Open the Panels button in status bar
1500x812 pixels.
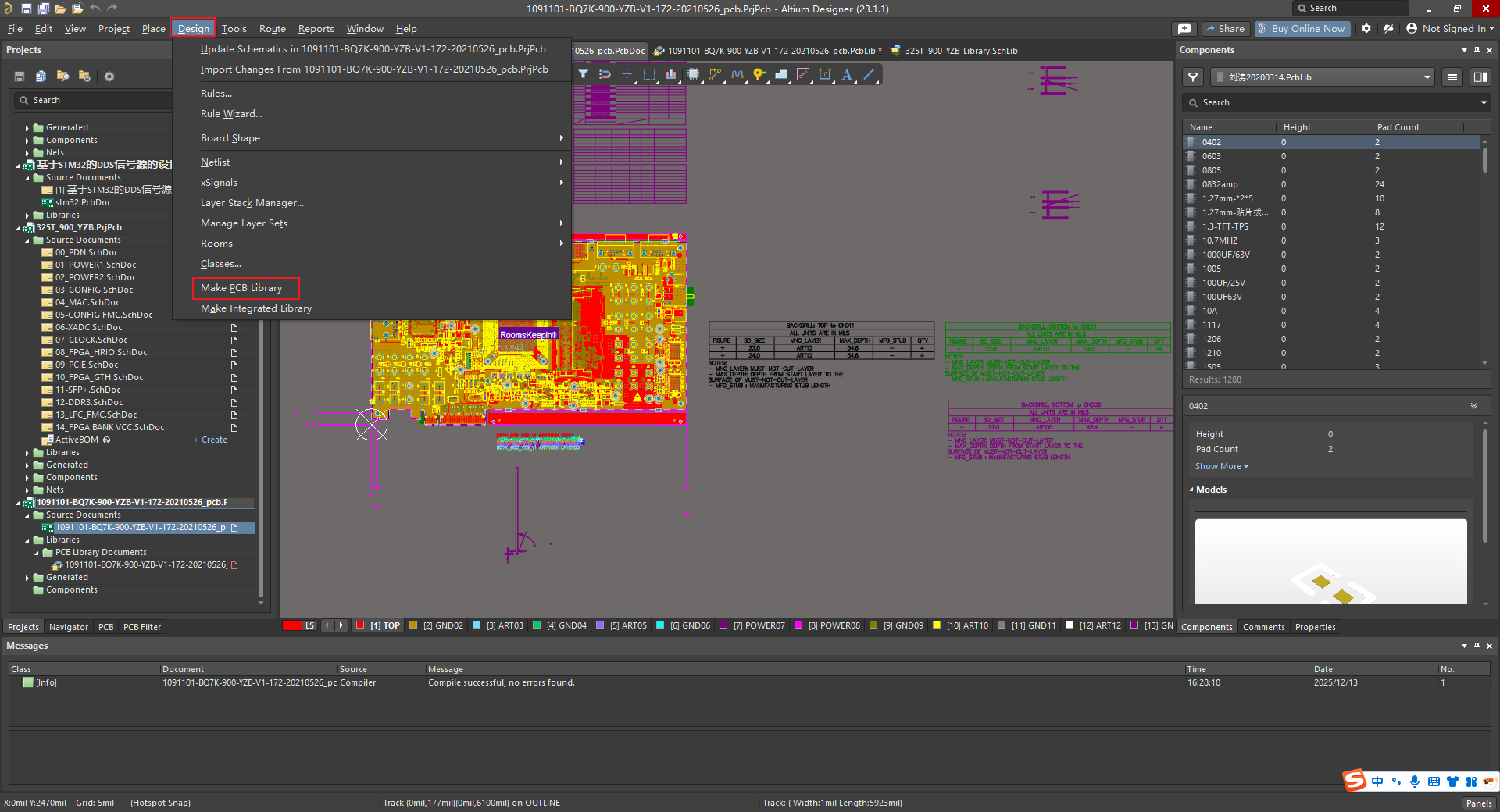pyautogui.click(x=1479, y=803)
